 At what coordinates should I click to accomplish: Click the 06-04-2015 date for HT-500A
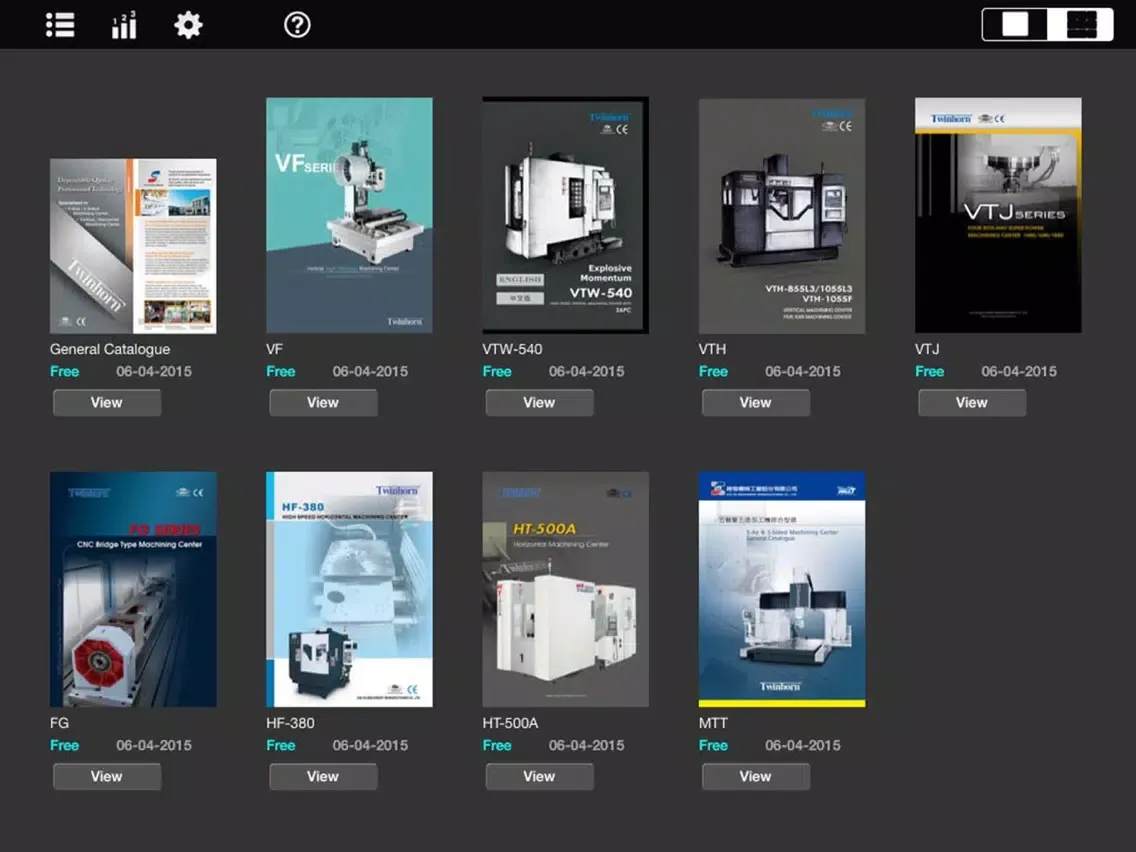coord(587,746)
